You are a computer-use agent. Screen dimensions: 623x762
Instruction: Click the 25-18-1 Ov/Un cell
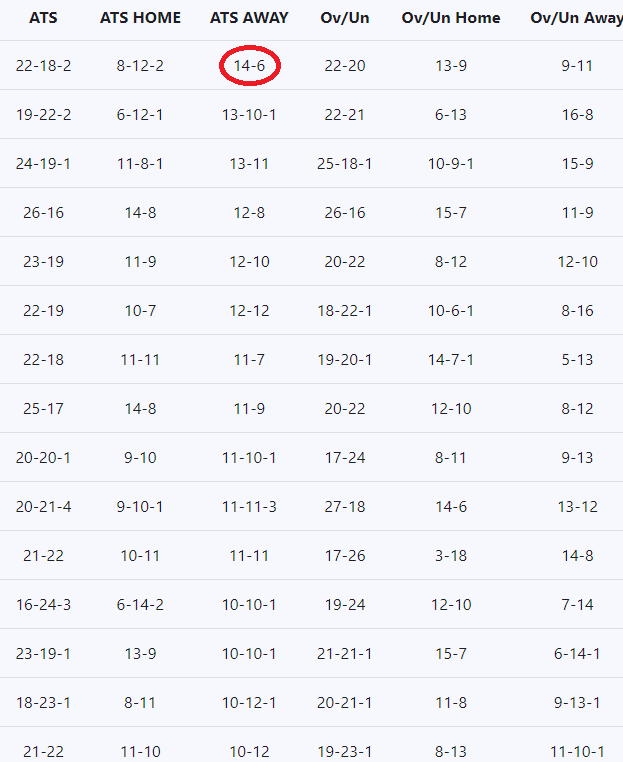(x=345, y=164)
